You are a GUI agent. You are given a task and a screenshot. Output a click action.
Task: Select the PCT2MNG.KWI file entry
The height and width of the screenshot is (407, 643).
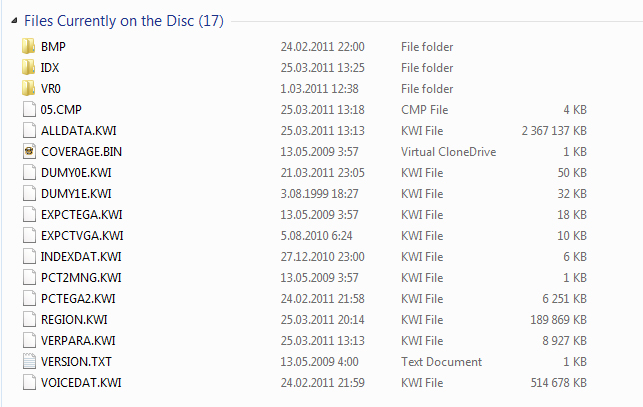(81, 277)
